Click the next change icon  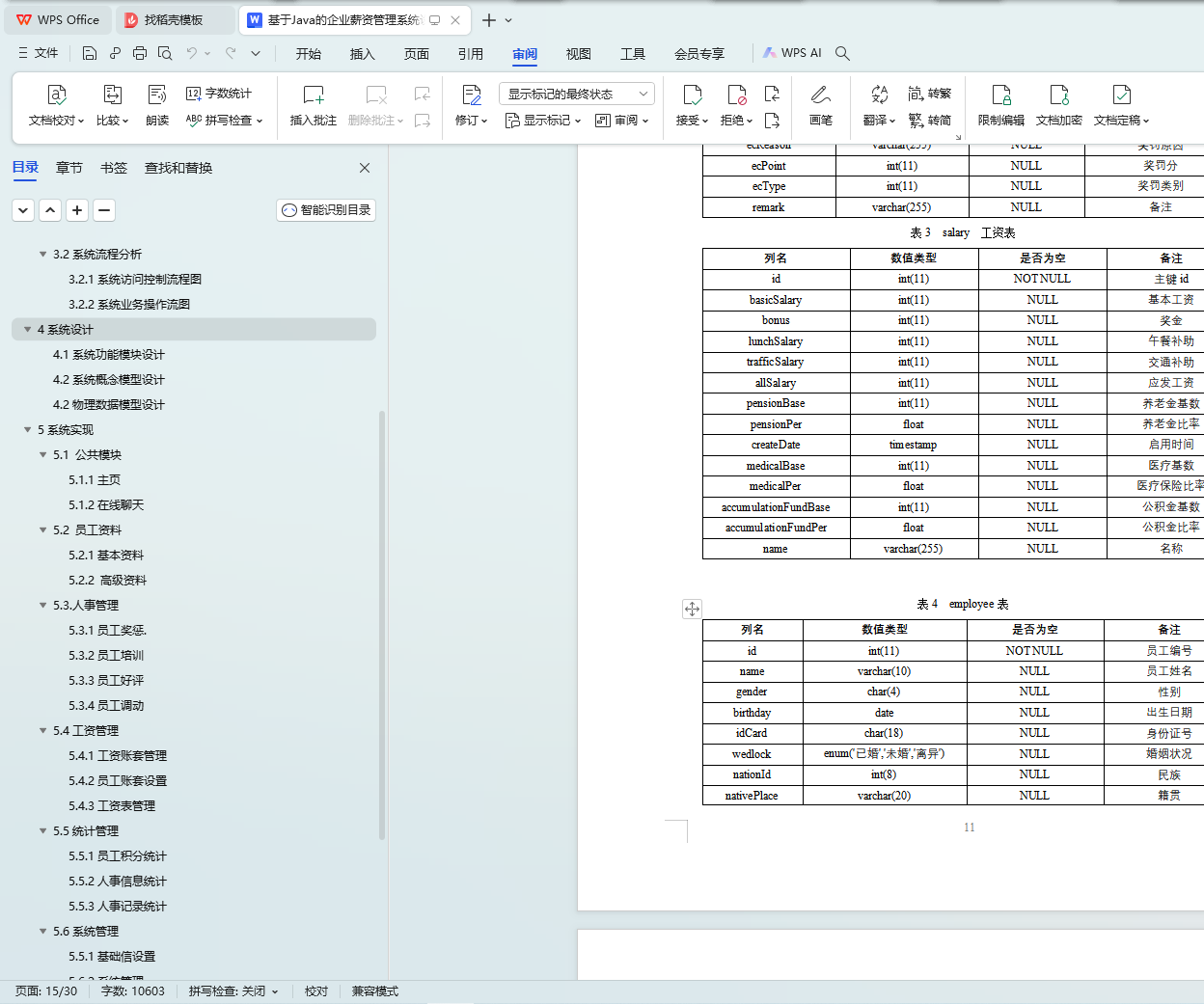(772, 121)
